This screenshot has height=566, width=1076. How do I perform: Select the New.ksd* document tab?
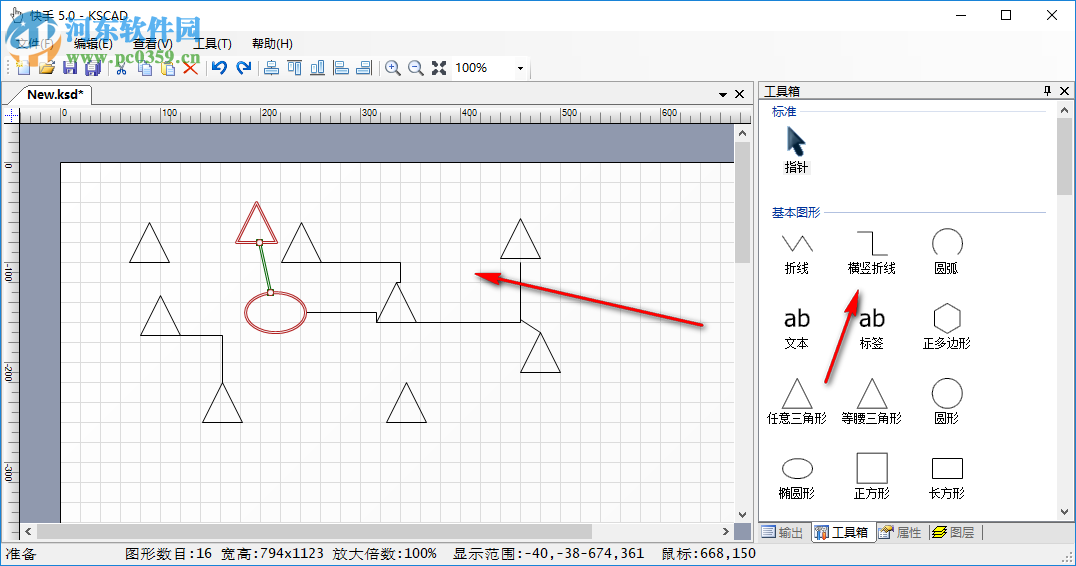pyautogui.click(x=55, y=95)
